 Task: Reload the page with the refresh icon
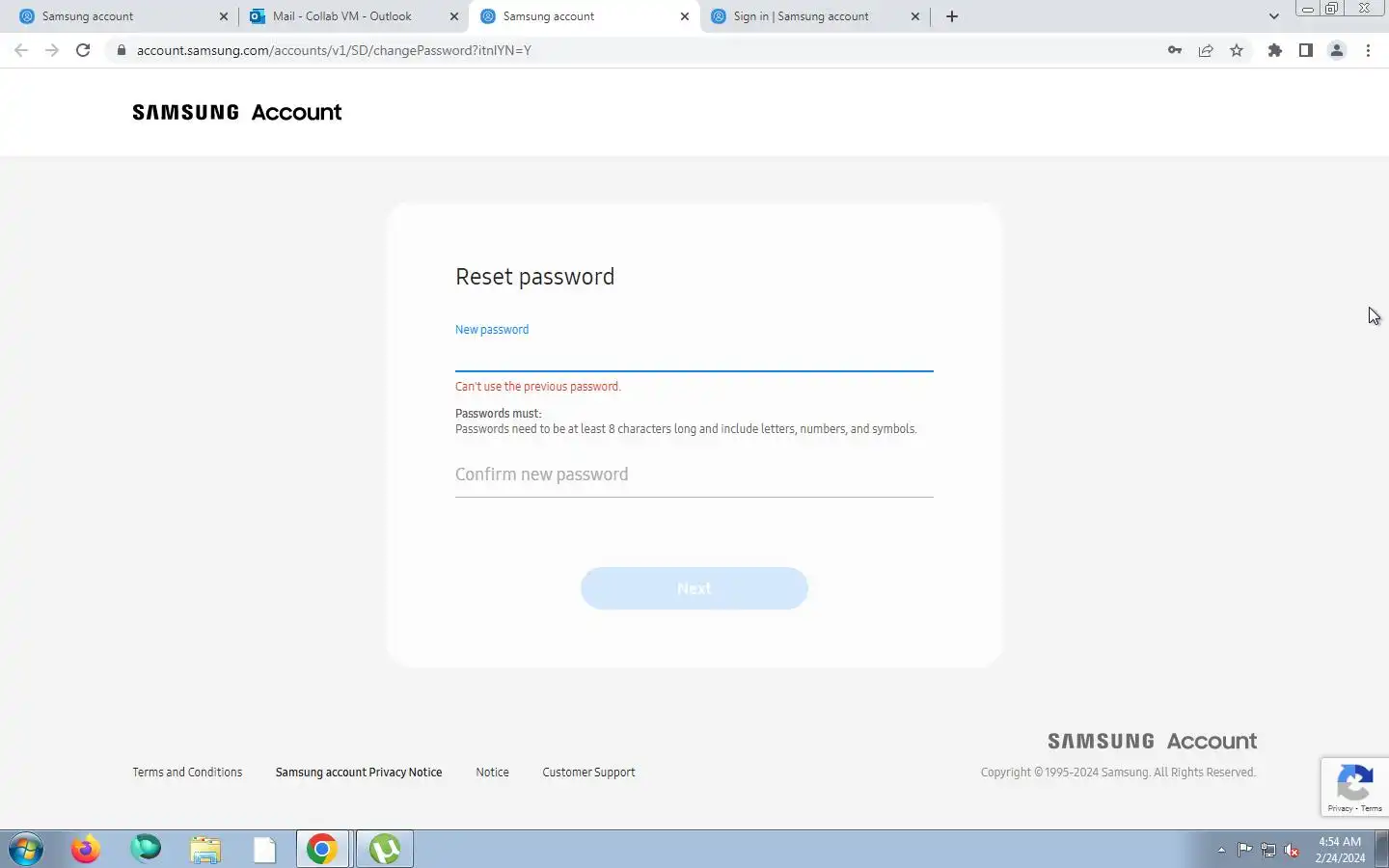point(83,50)
